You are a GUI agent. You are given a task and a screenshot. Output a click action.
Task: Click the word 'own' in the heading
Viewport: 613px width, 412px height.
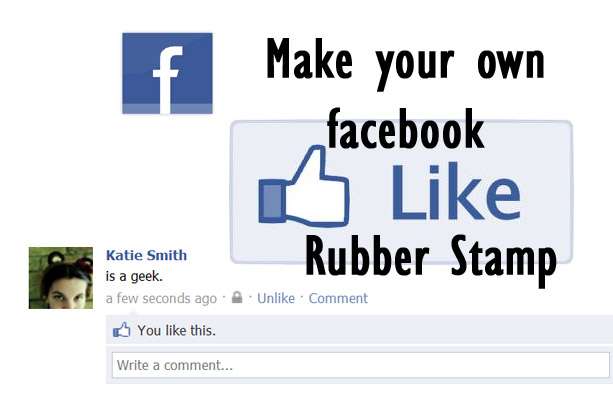[x=511, y=64]
